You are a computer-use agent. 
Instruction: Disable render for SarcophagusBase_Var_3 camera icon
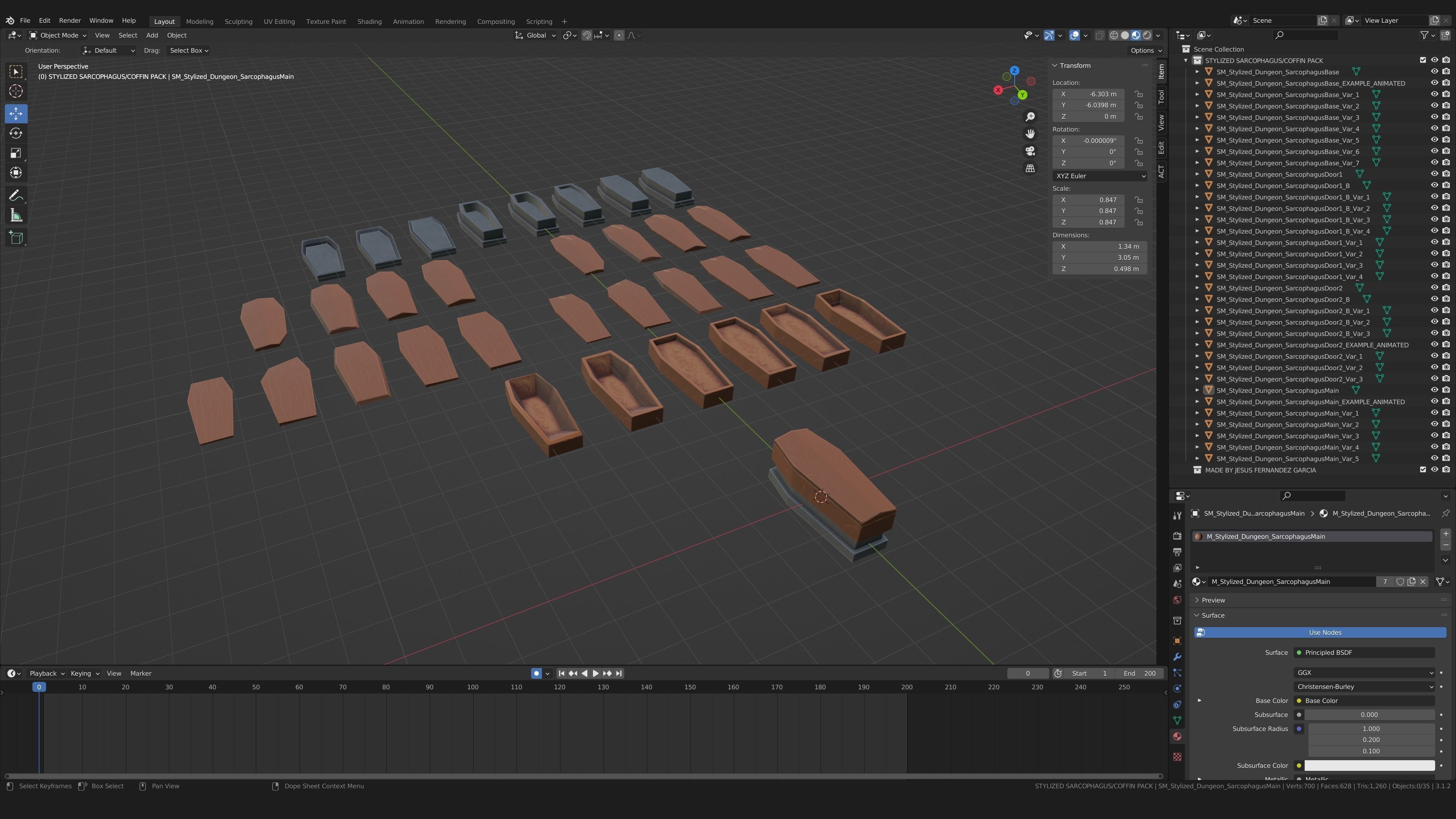pyautogui.click(x=1446, y=117)
